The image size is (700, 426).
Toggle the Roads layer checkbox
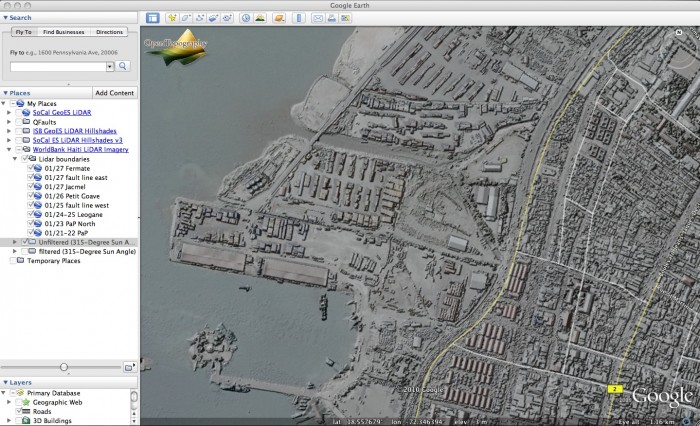(x=18, y=411)
